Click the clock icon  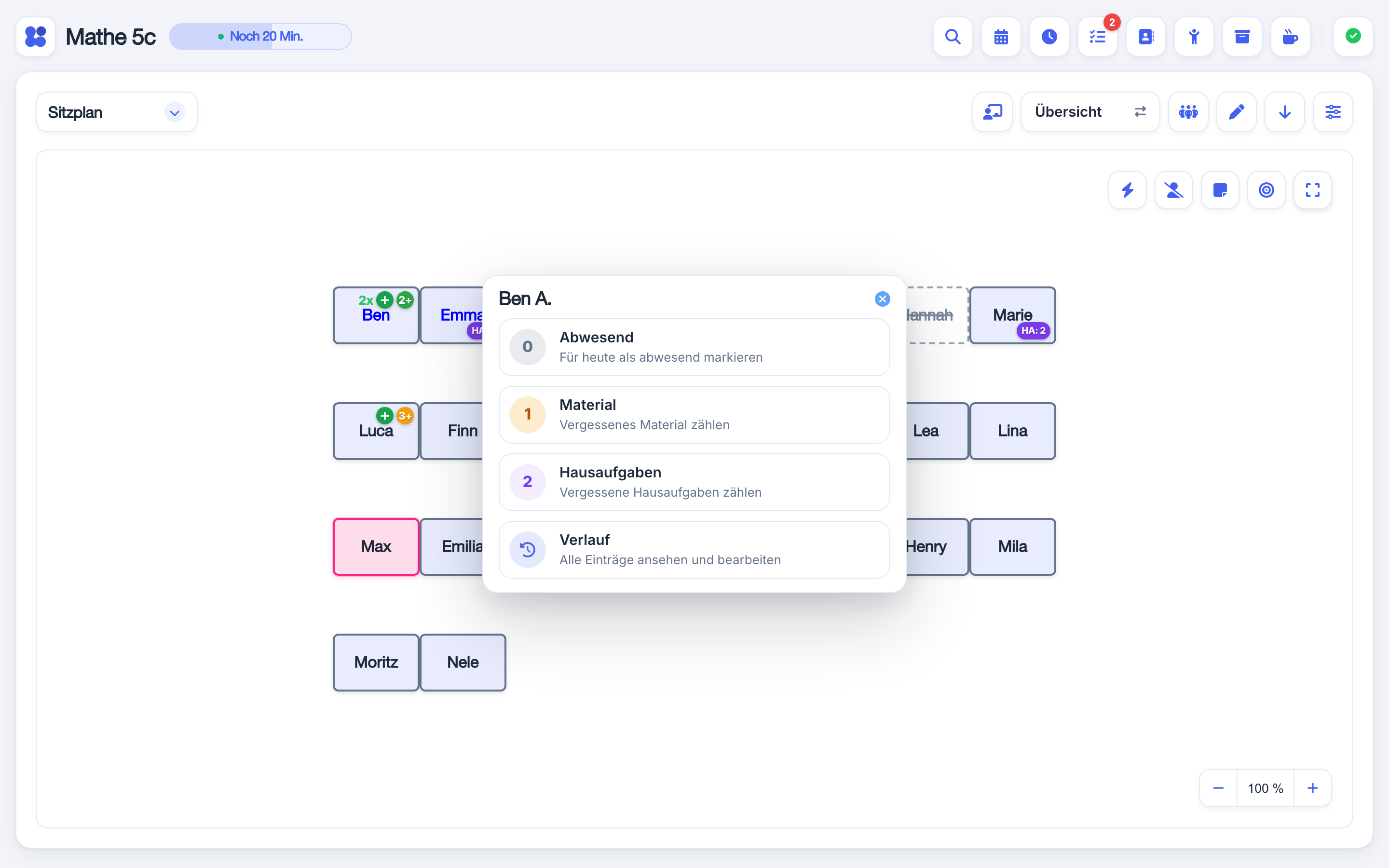point(1049,37)
